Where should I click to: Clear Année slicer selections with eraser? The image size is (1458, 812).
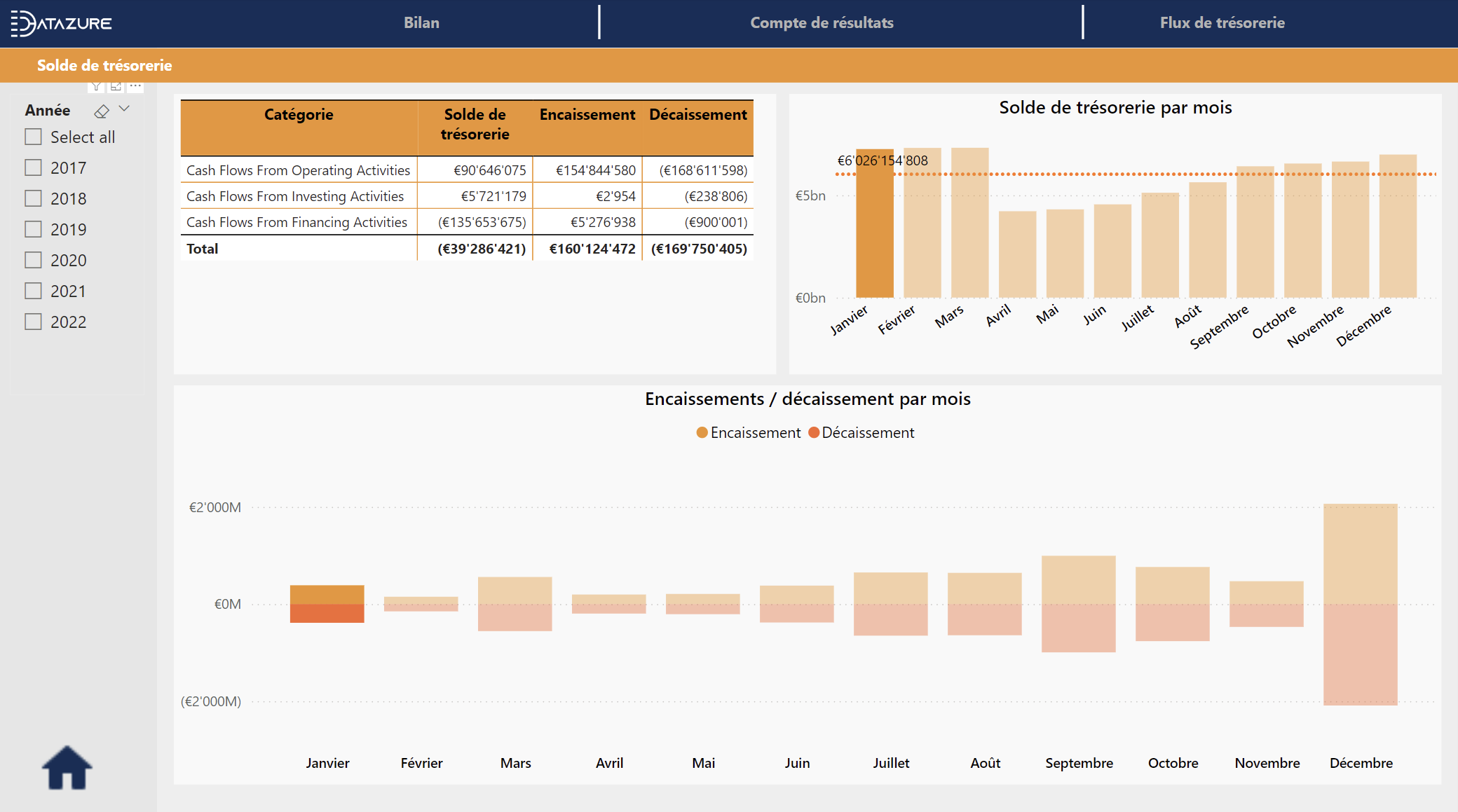102,111
